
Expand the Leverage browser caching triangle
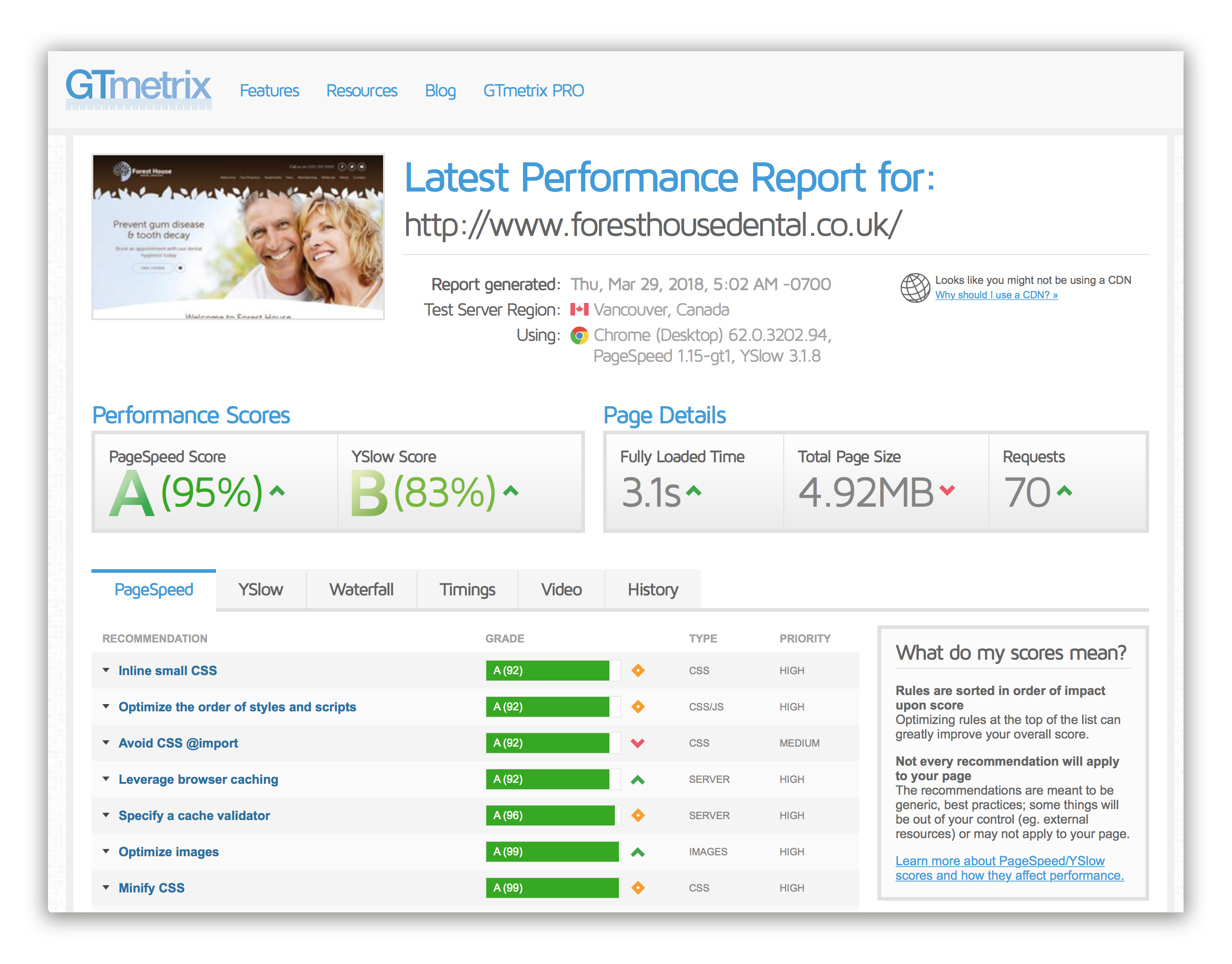point(105,779)
